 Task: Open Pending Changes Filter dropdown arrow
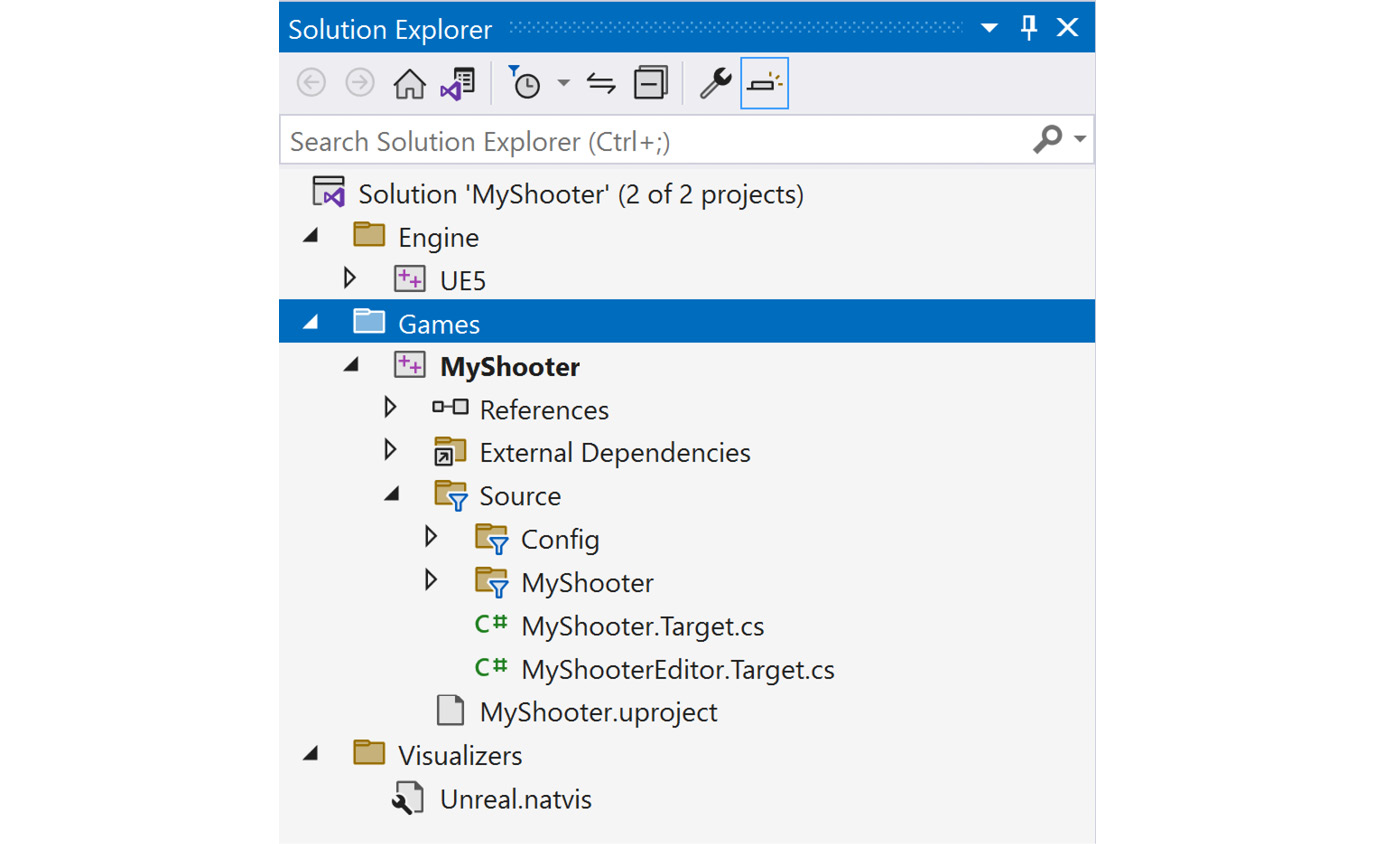coord(564,84)
